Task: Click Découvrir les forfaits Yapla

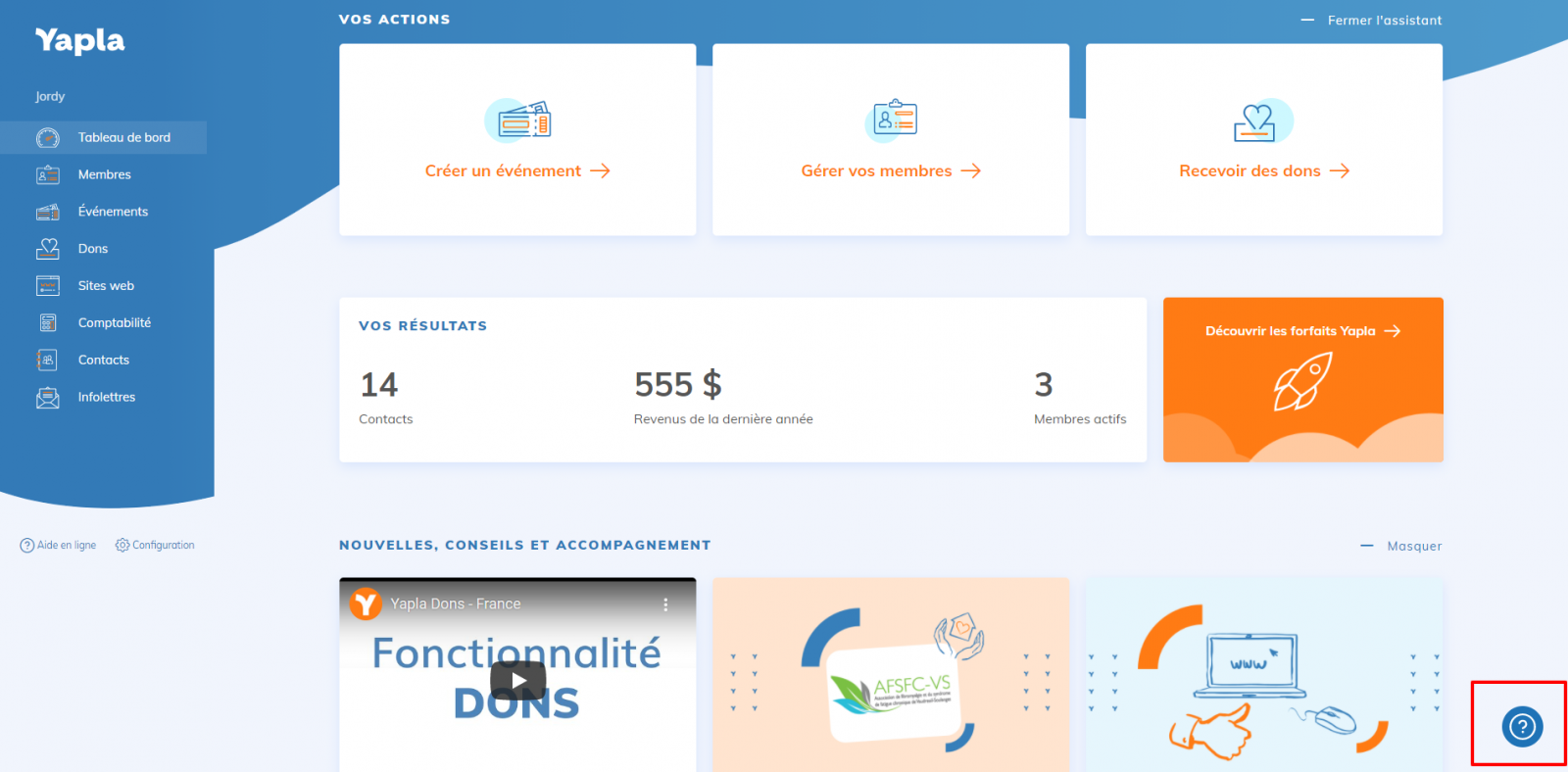Action: click(1291, 331)
